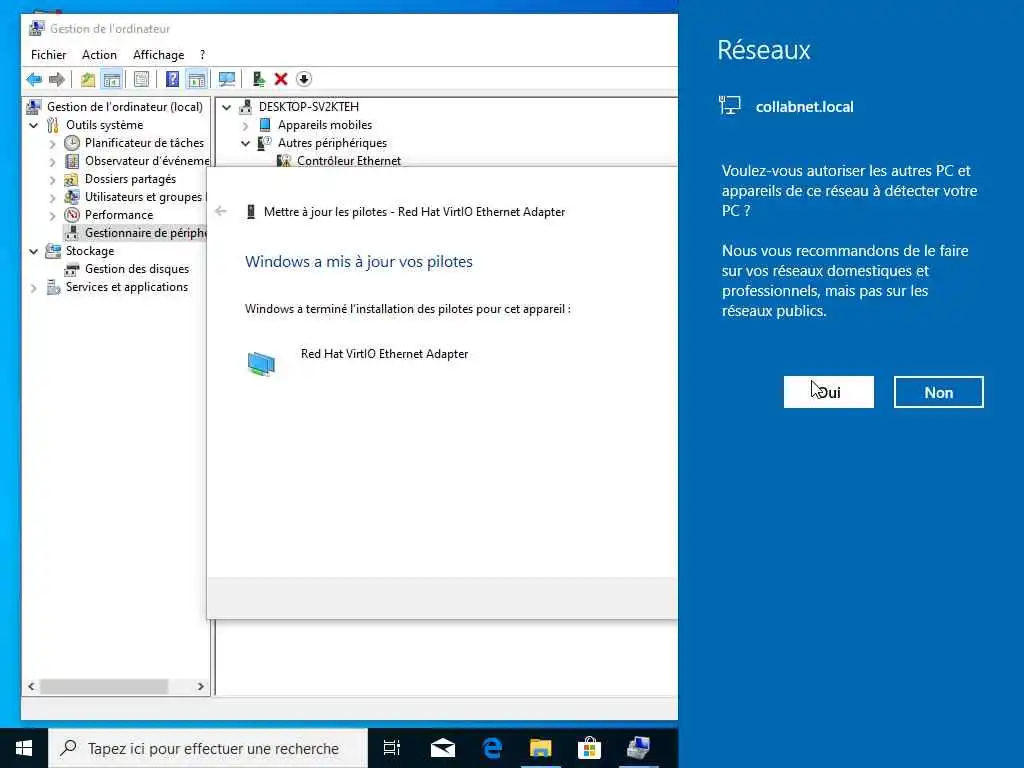Open the Mail app in the taskbar

tap(443, 748)
